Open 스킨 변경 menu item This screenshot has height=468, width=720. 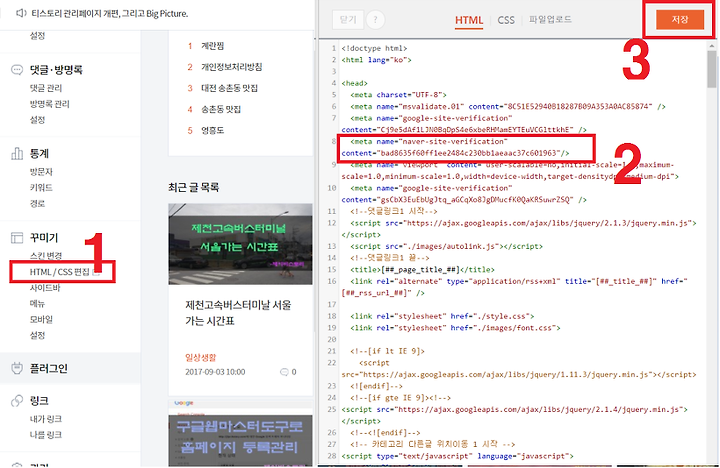pyautogui.click(x=46, y=256)
